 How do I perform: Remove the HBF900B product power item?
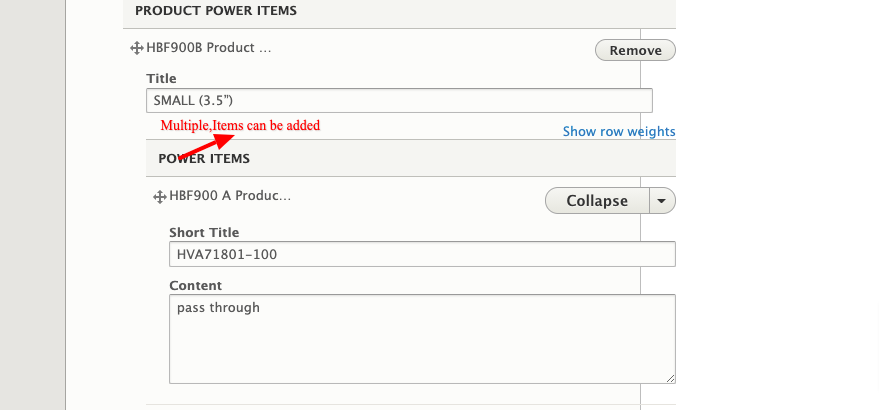tap(635, 50)
